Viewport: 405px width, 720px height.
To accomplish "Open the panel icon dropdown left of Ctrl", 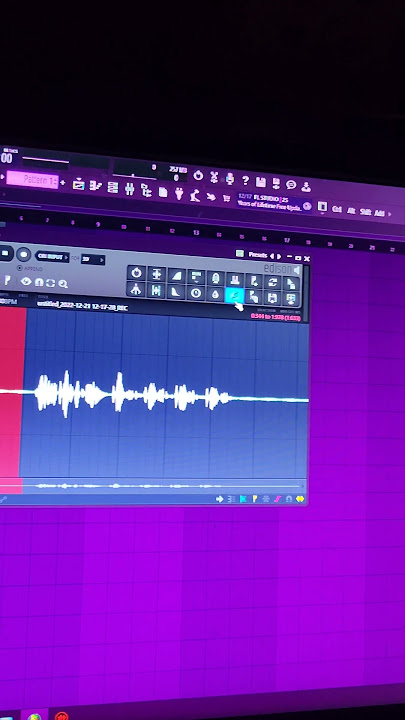I will tap(322, 207).
